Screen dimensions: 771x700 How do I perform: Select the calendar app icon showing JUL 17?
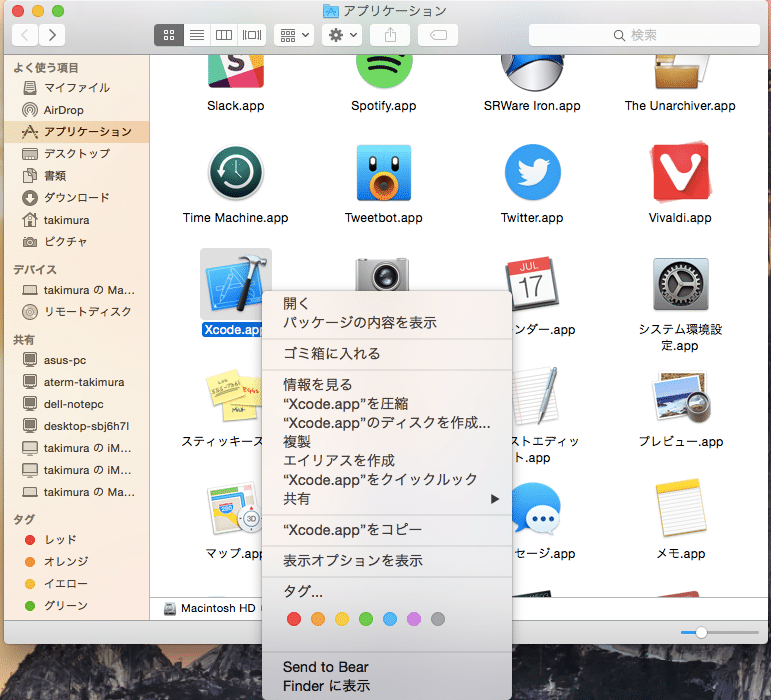point(532,284)
